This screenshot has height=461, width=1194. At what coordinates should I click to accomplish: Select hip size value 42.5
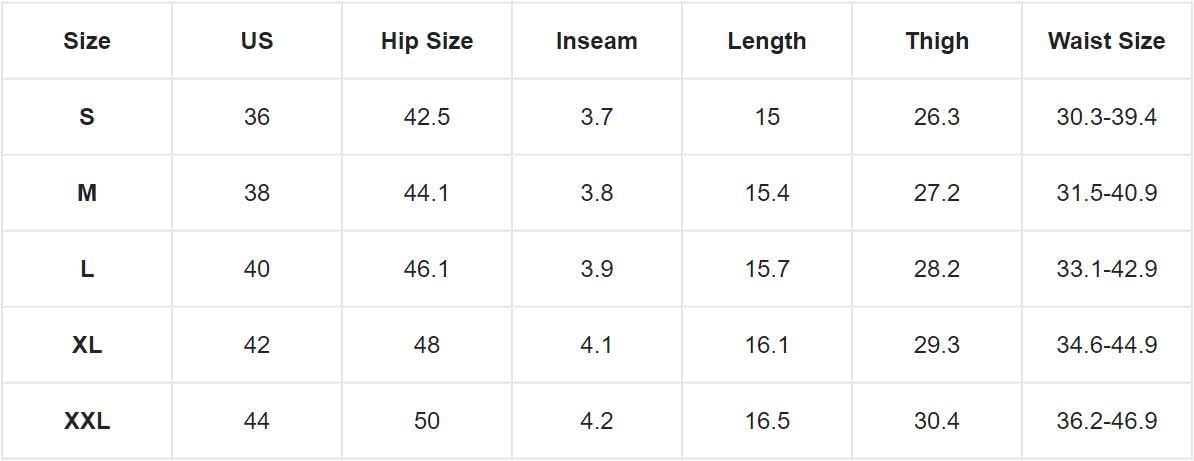(x=426, y=117)
